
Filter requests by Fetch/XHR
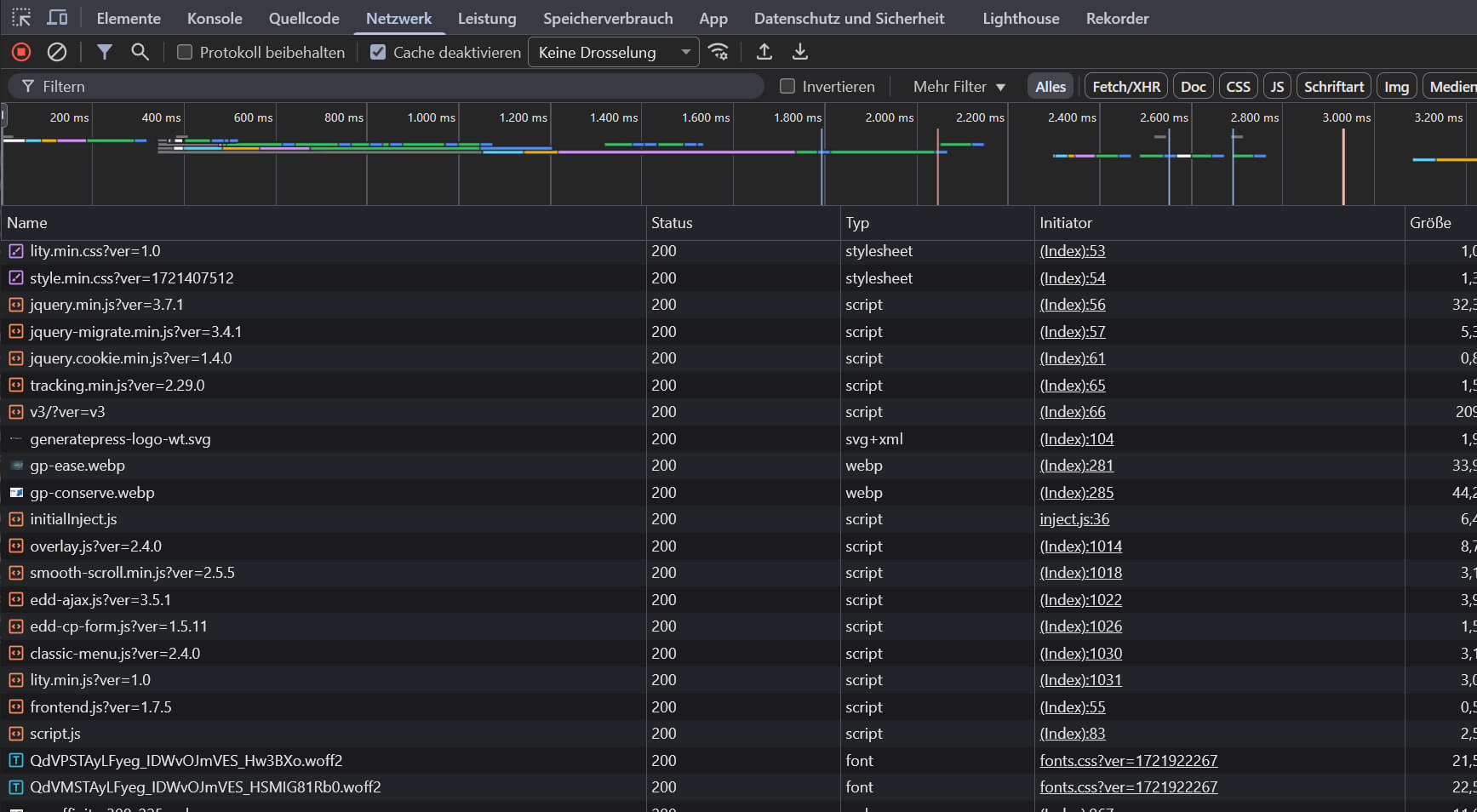click(1125, 86)
